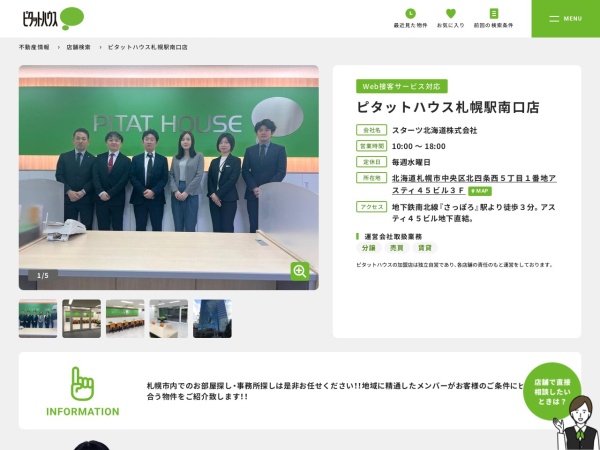Open the green MENU button
600x450 pixels.
pyautogui.click(x=566, y=19)
